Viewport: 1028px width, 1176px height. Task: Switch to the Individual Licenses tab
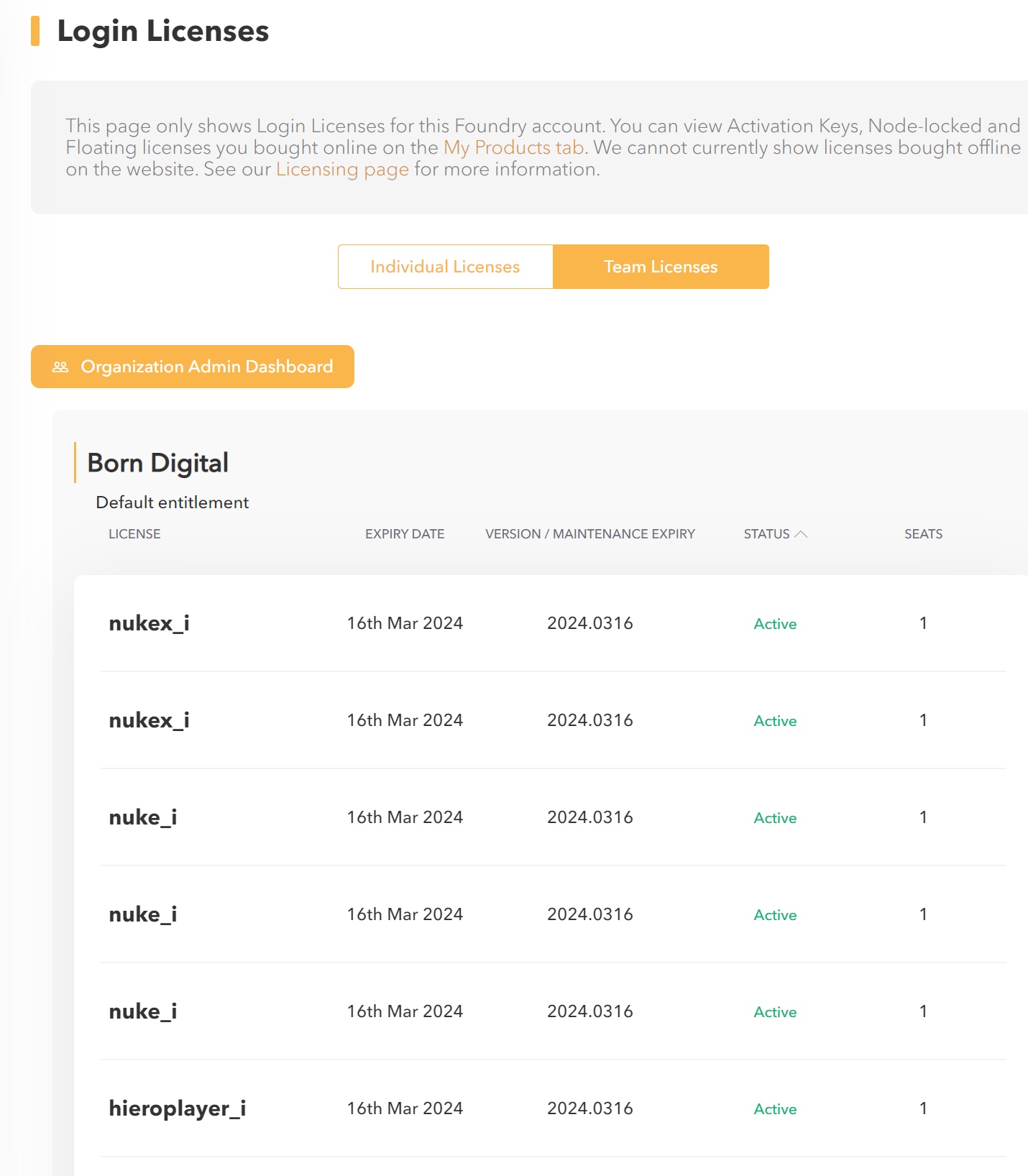(445, 267)
